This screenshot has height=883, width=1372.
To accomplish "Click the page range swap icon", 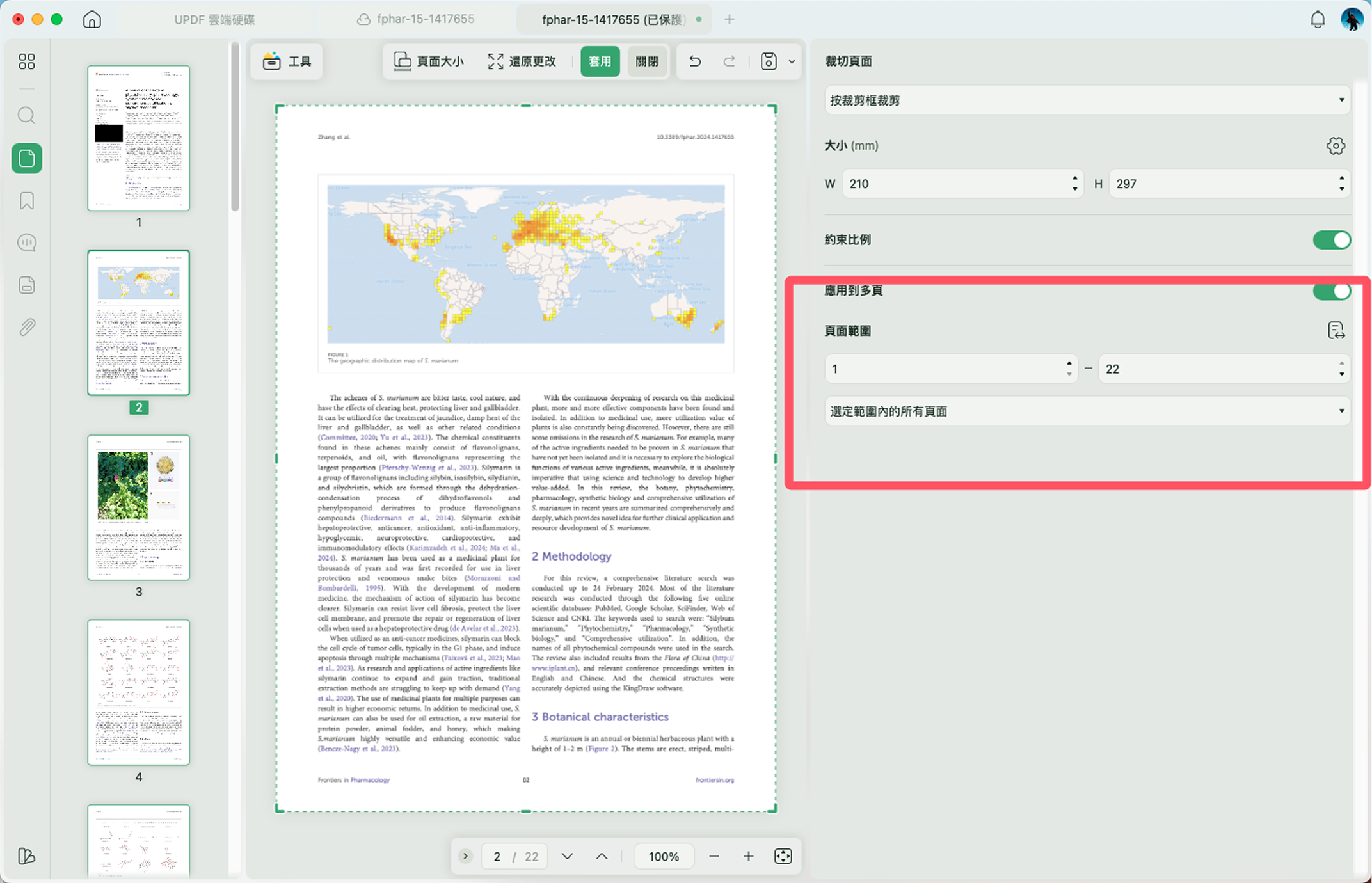I will click(x=1336, y=331).
